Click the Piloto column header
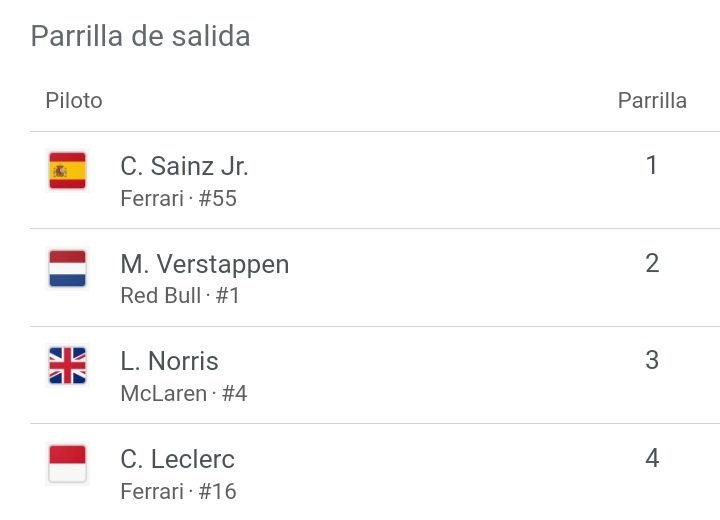 point(74,101)
